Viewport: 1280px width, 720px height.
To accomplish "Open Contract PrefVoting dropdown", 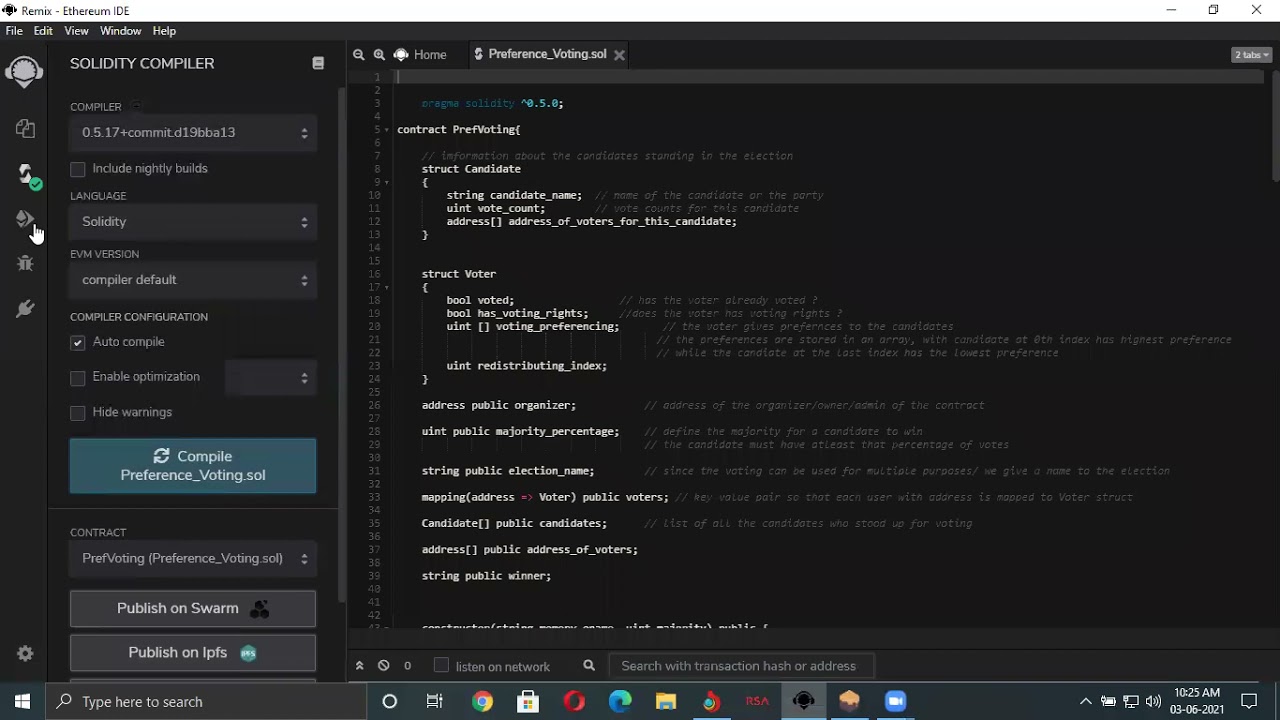I will click(x=193, y=558).
